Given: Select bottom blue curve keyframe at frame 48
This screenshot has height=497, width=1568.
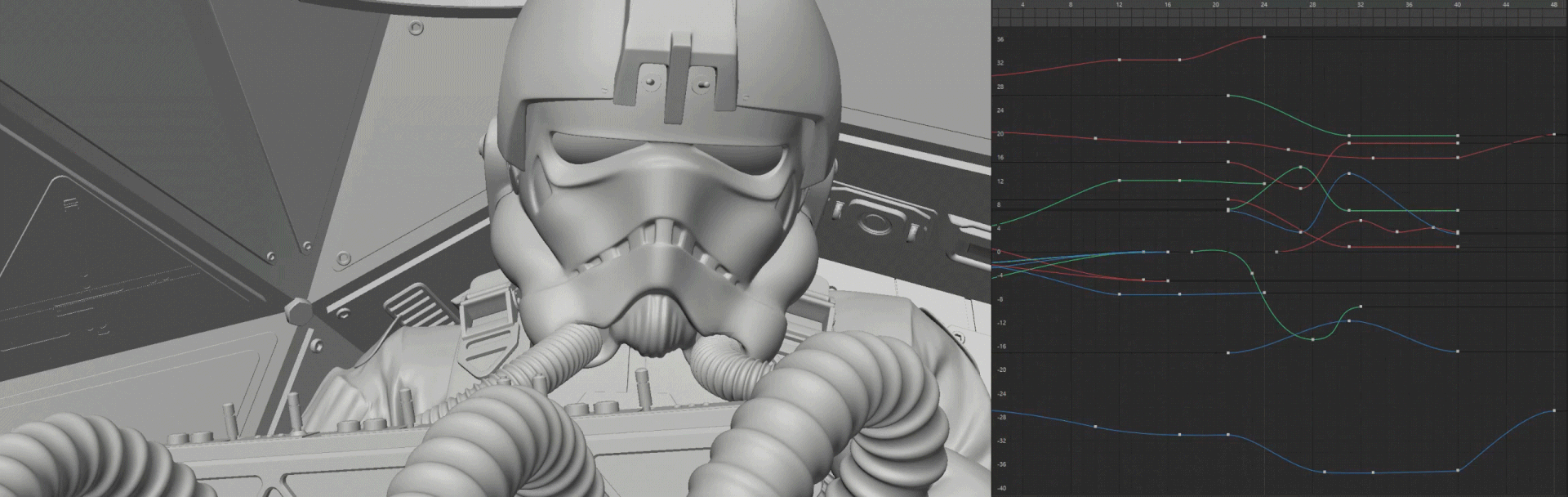Looking at the screenshot, I should 1553,410.
